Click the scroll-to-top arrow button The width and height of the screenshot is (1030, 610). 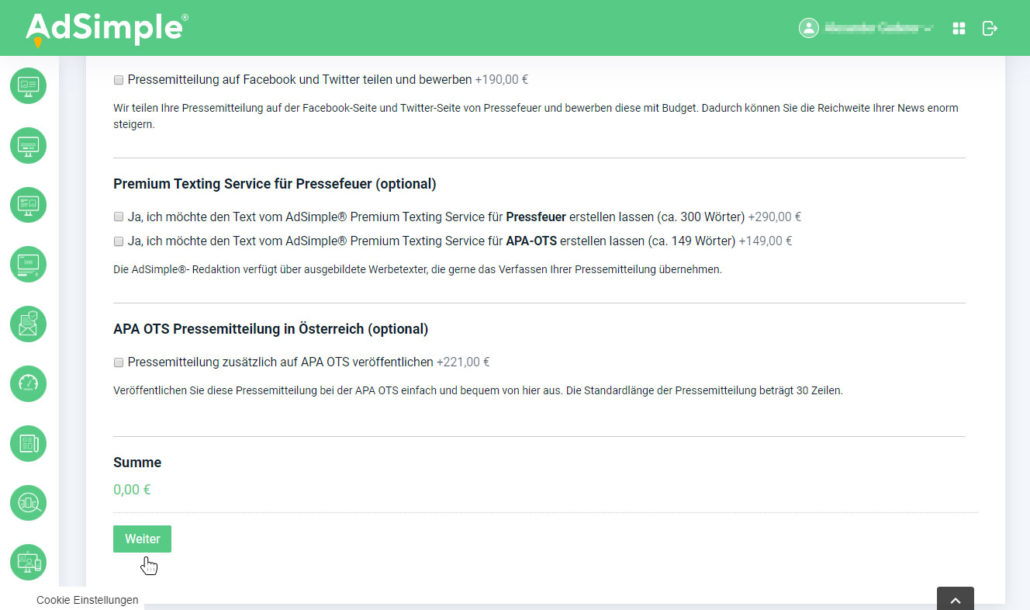click(x=955, y=599)
